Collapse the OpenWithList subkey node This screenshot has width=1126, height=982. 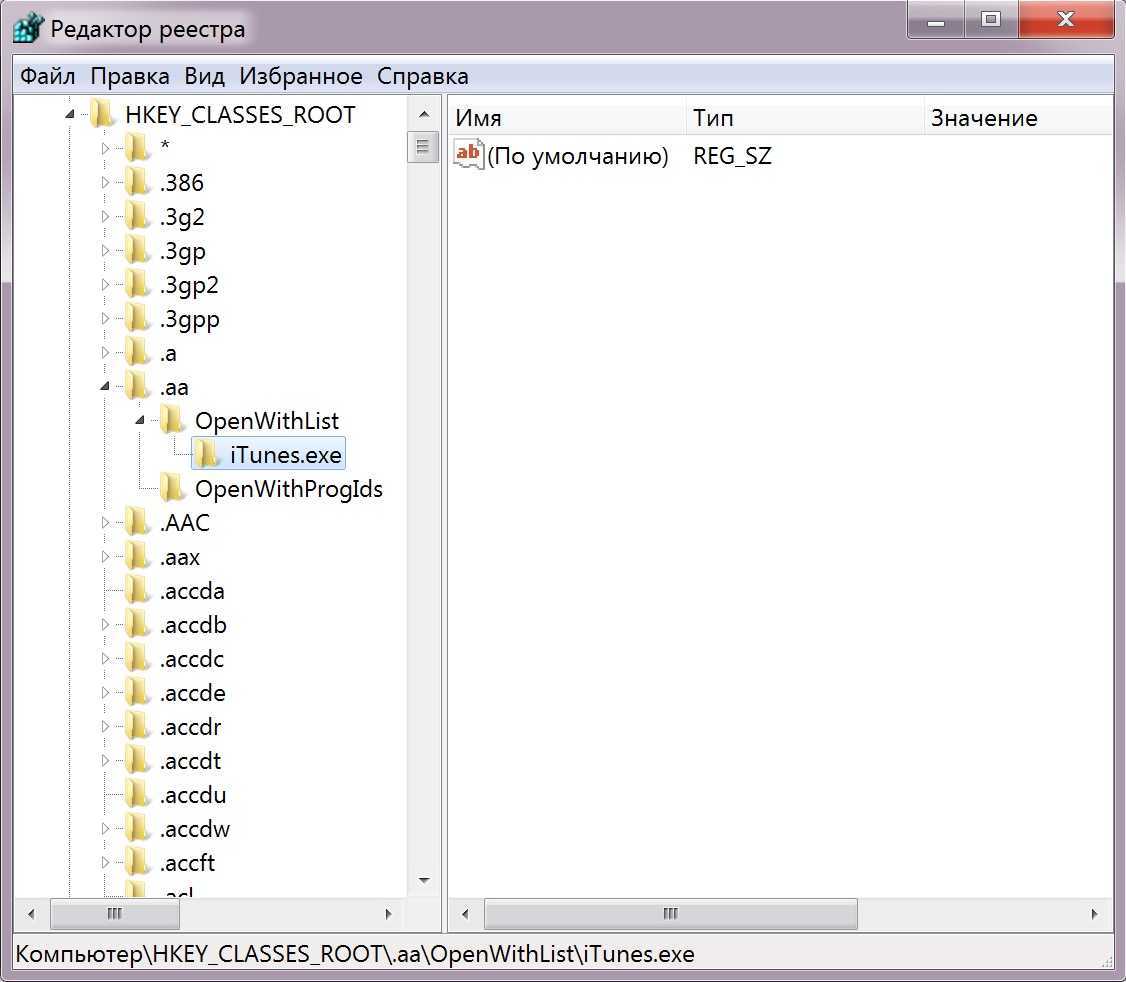pyautogui.click(x=140, y=421)
